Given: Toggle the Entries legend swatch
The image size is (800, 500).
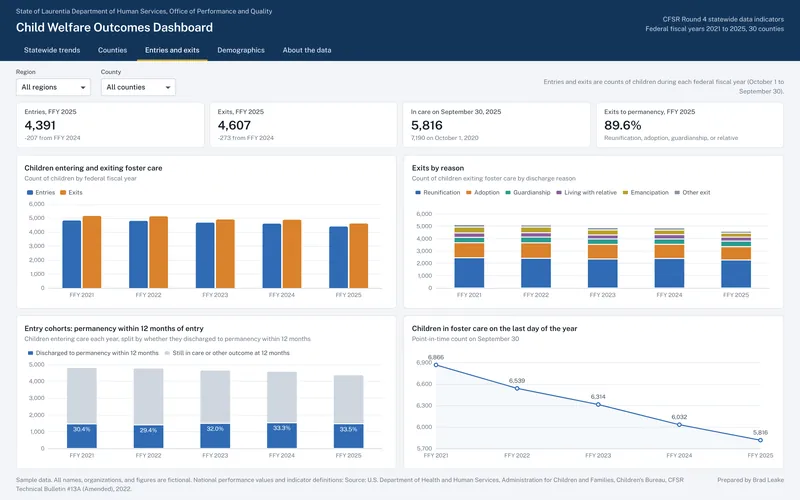Looking at the screenshot, I should tap(30, 192).
